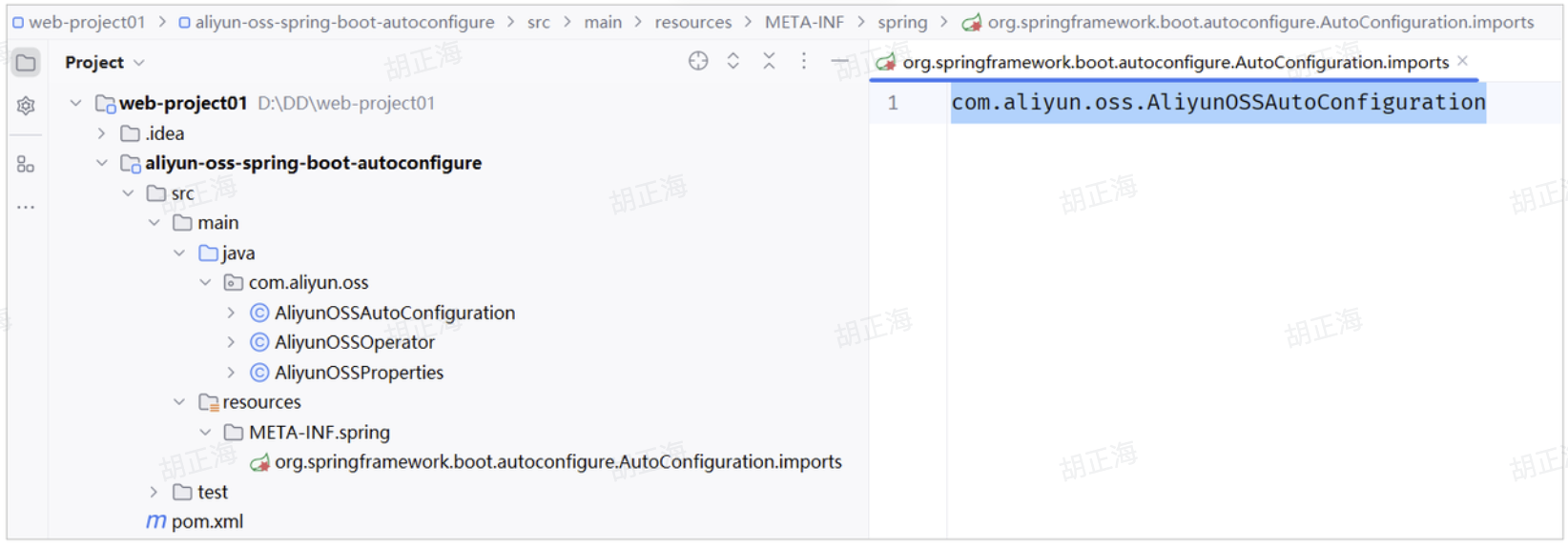Click the Collapse All icon in Project panel
This screenshot has height=547, width=1568.
click(x=769, y=61)
